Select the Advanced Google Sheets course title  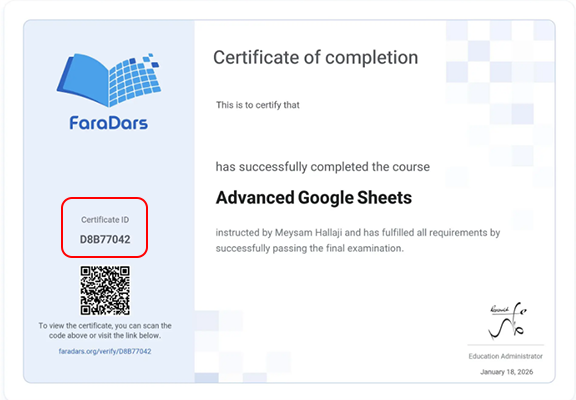314,198
